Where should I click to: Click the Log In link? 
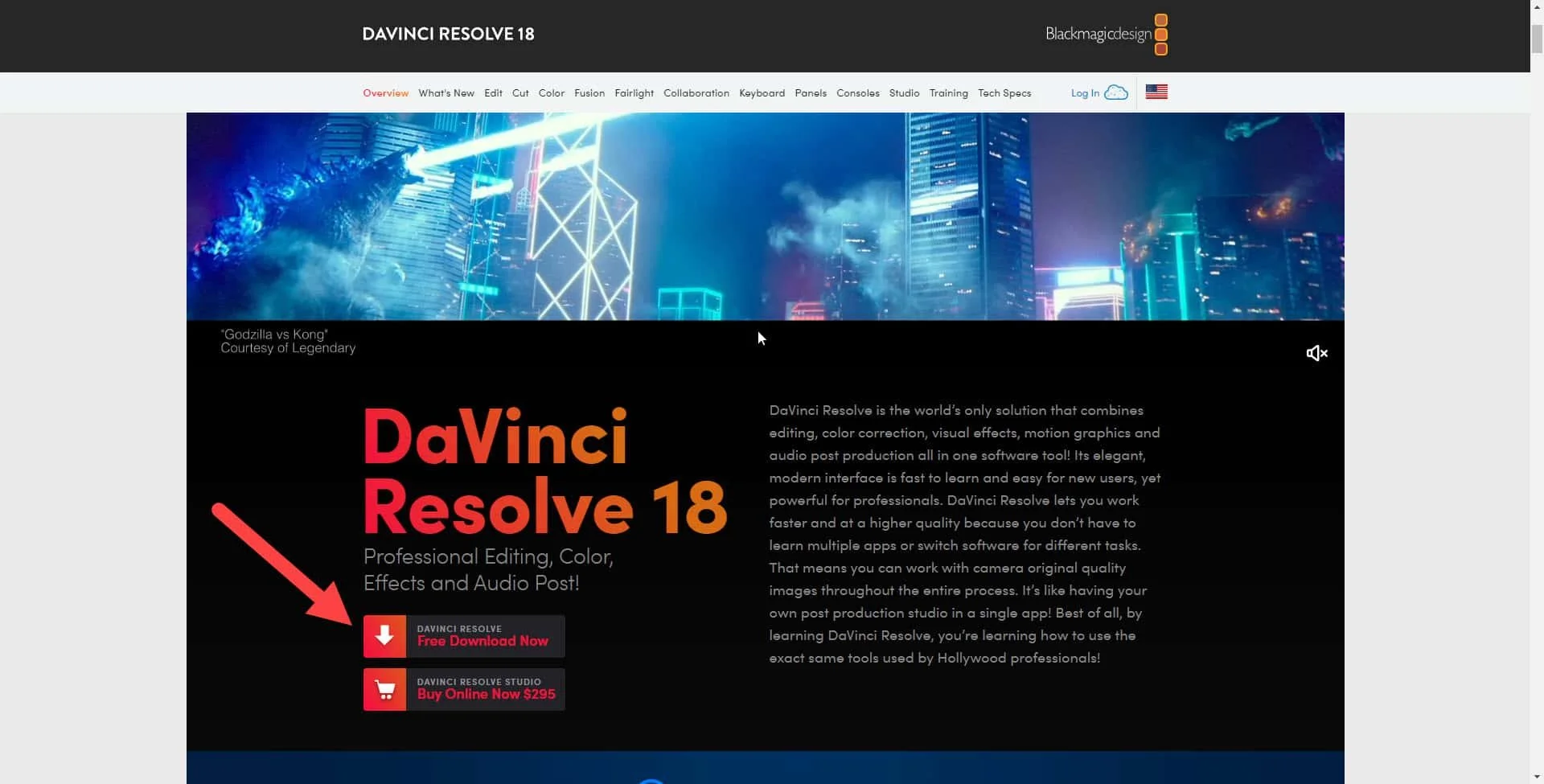[1085, 93]
